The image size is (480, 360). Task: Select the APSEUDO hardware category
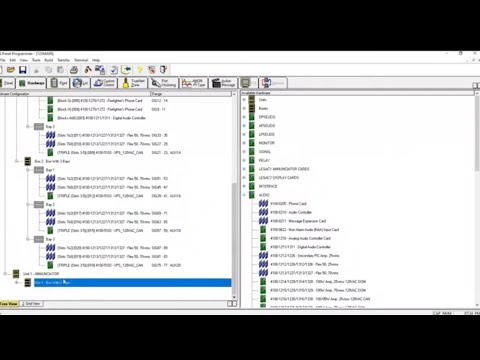[267, 126]
